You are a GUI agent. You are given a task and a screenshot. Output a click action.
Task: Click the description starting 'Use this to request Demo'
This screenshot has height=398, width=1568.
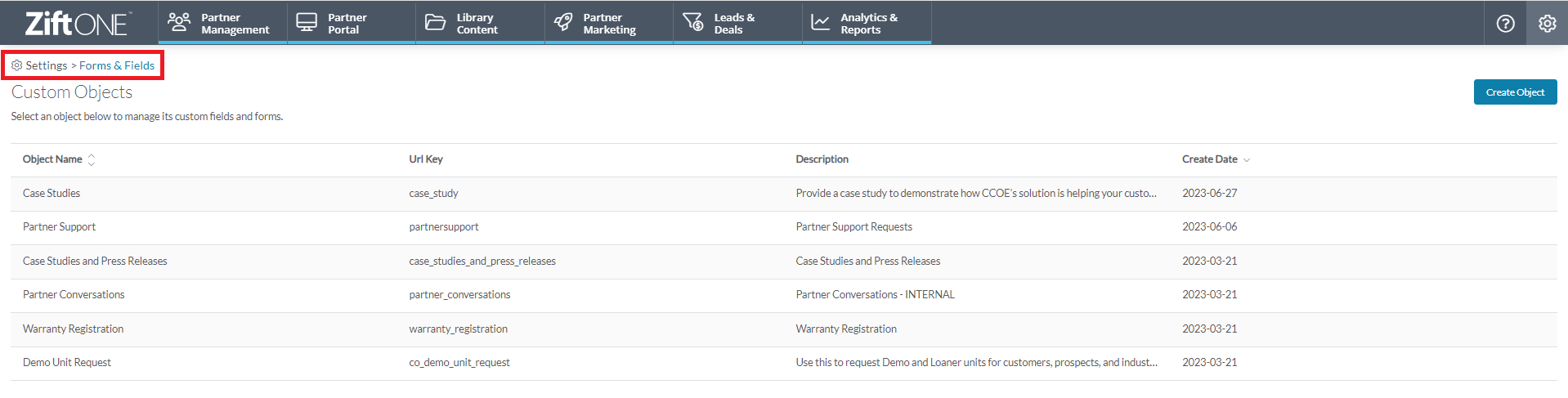point(976,363)
